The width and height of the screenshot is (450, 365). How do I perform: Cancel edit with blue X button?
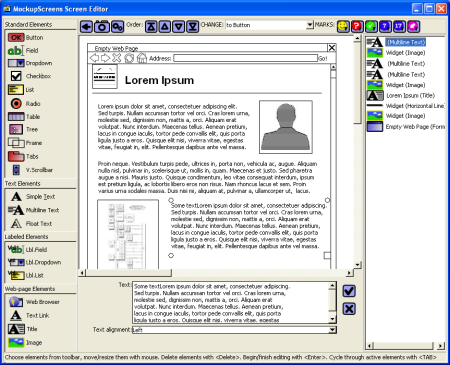[349, 309]
